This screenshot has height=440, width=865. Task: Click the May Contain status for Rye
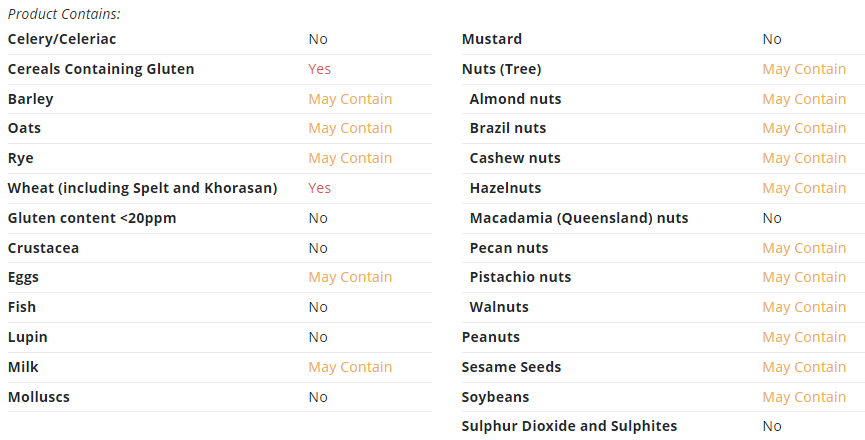[x=350, y=158]
